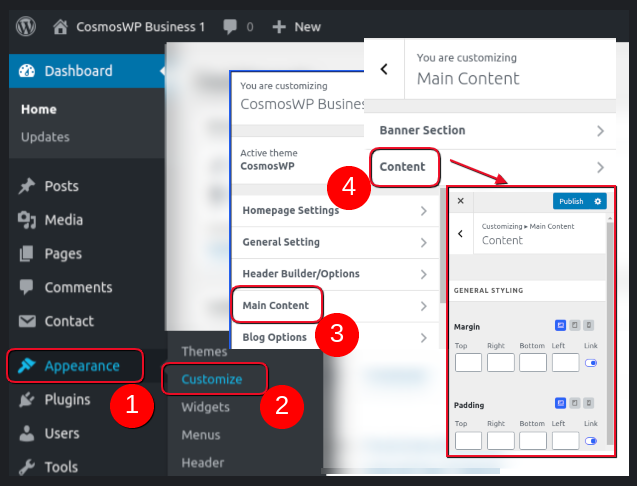Toggle the Padding Link switch
Screen dimensions: 637x486
591,441
